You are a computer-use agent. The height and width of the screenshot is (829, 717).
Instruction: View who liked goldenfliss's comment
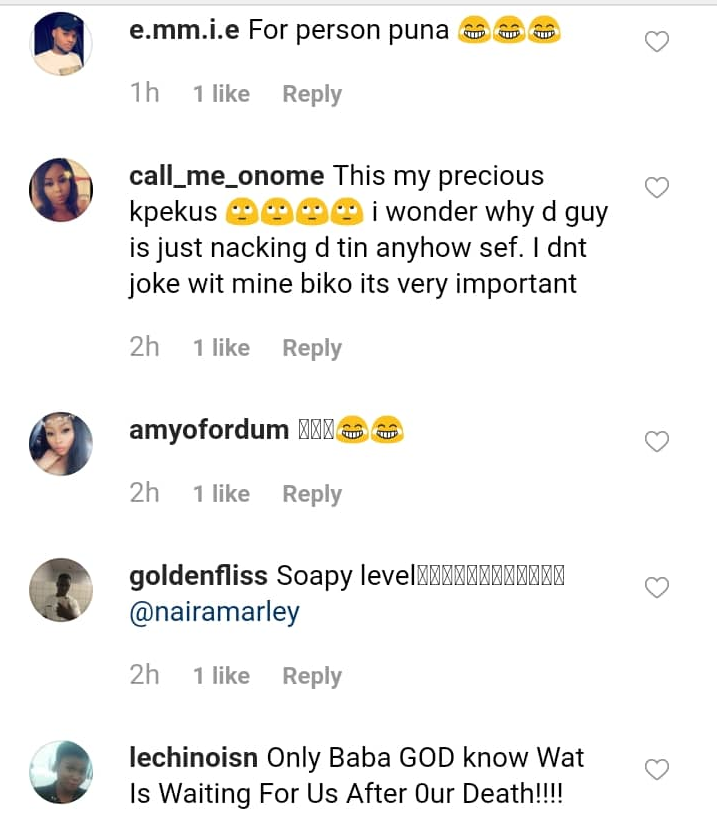[x=221, y=676]
